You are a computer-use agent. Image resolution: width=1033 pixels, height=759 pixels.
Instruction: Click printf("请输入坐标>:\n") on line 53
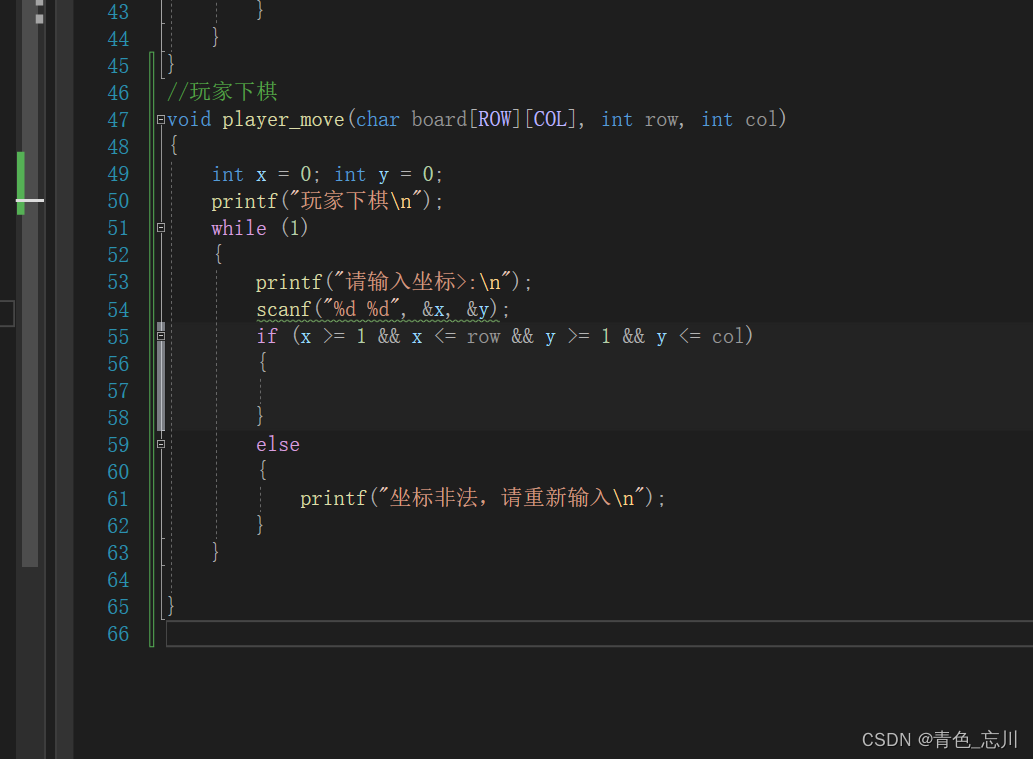(393, 282)
